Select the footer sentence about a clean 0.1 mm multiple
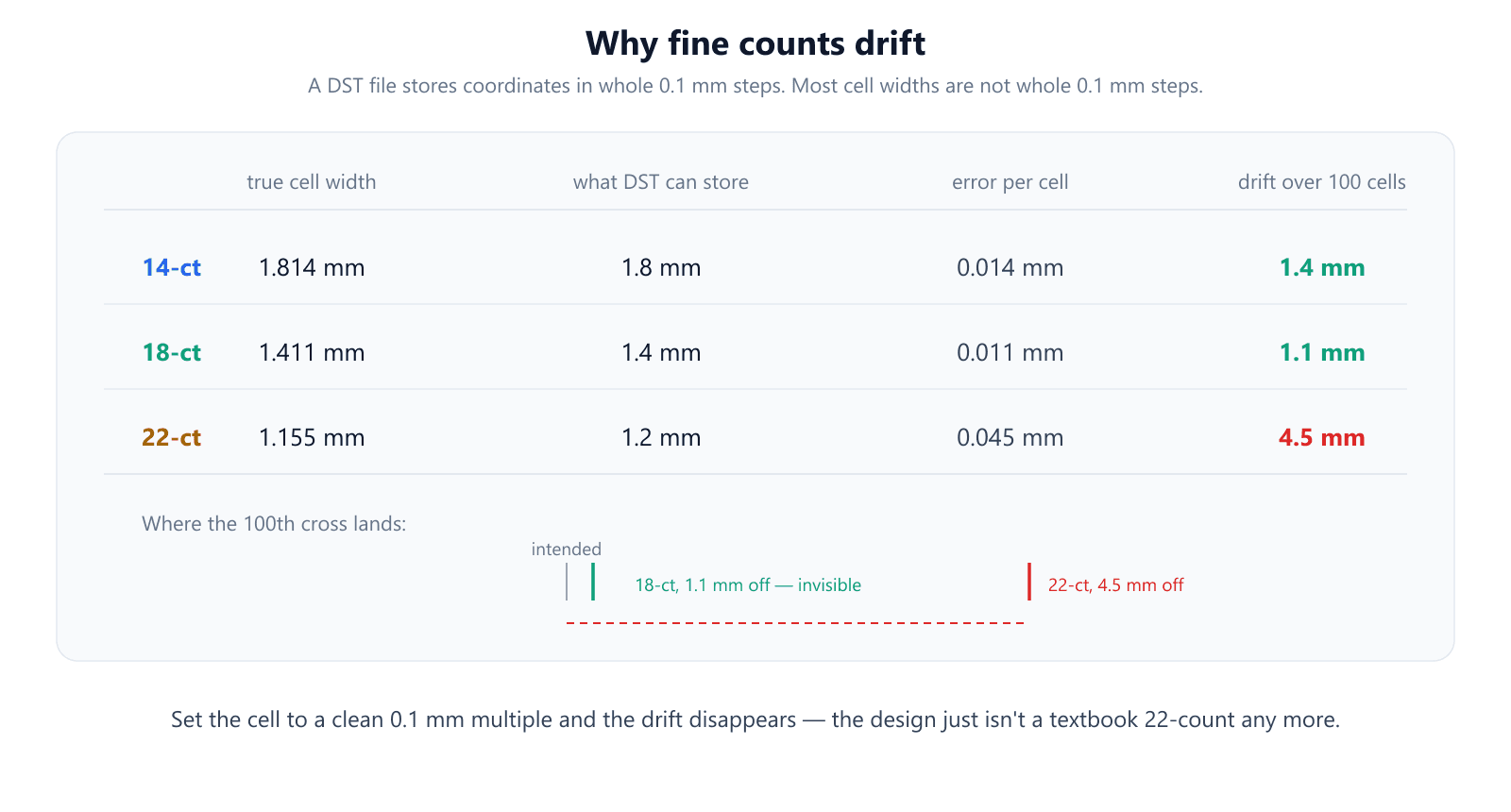 (755, 720)
